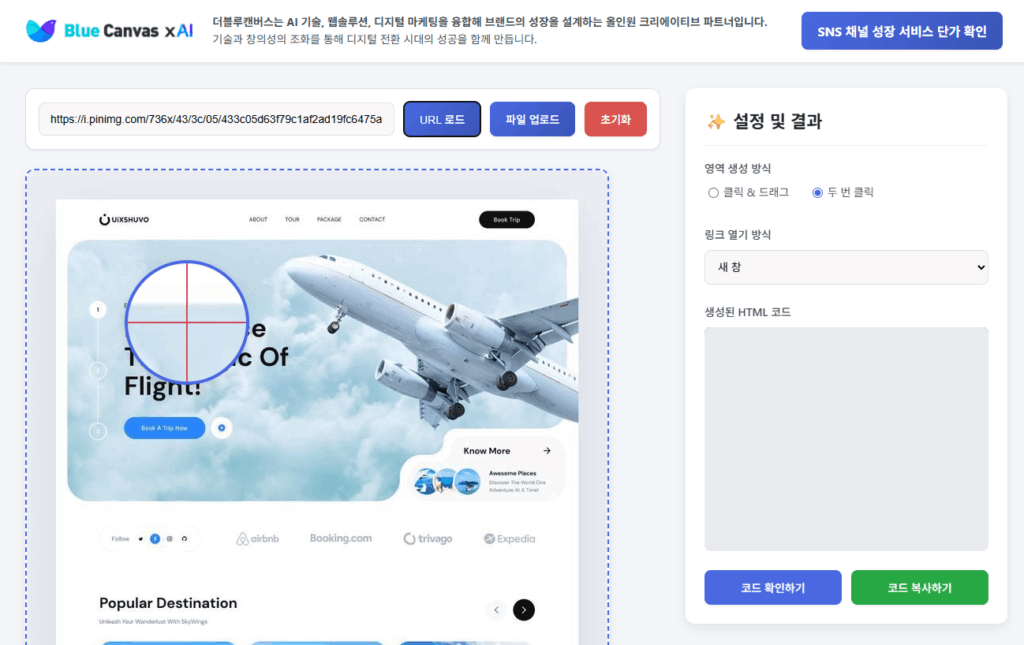This screenshot has height=645, width=1024.
Task: Click the 코드 확인하기 button
Action: click(x=773, y=588)
